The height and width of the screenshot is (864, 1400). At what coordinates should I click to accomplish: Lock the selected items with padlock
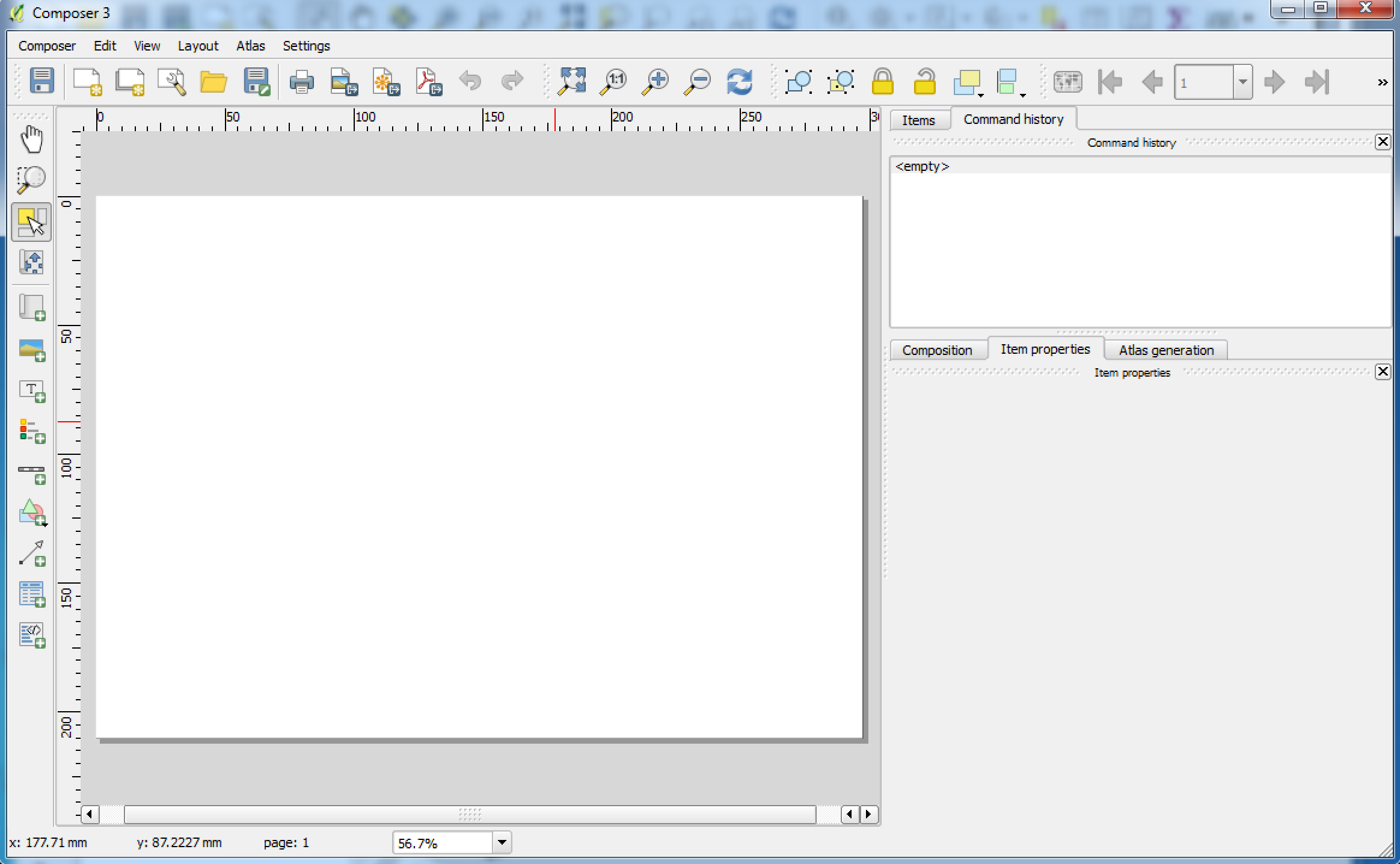[882, 81]
